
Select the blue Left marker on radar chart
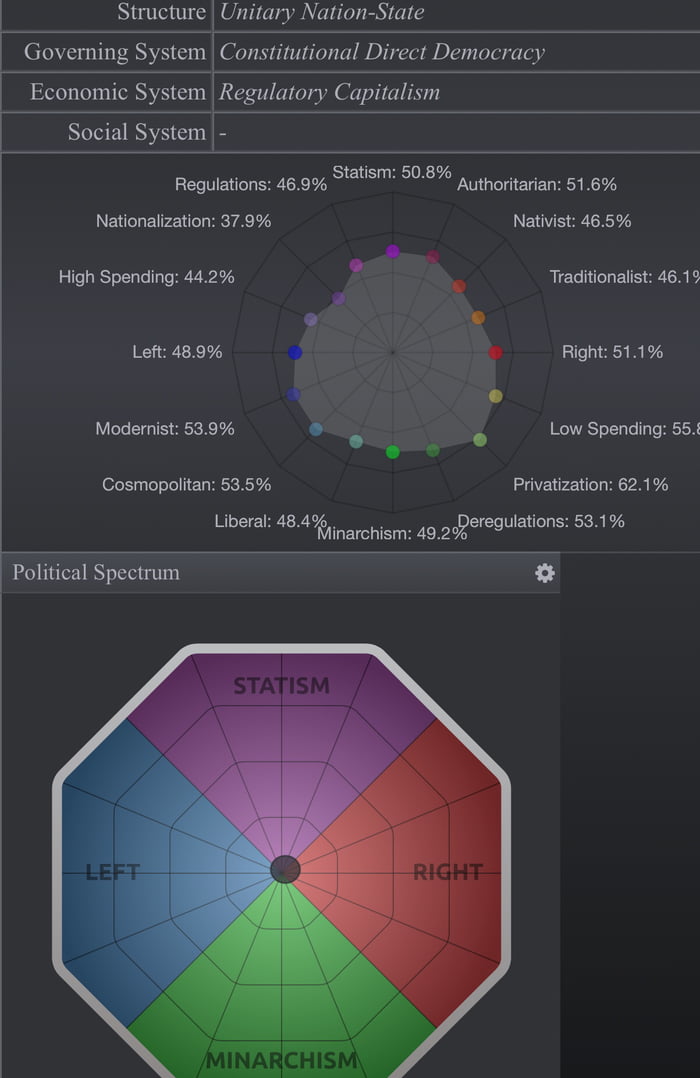coord(294,352)
